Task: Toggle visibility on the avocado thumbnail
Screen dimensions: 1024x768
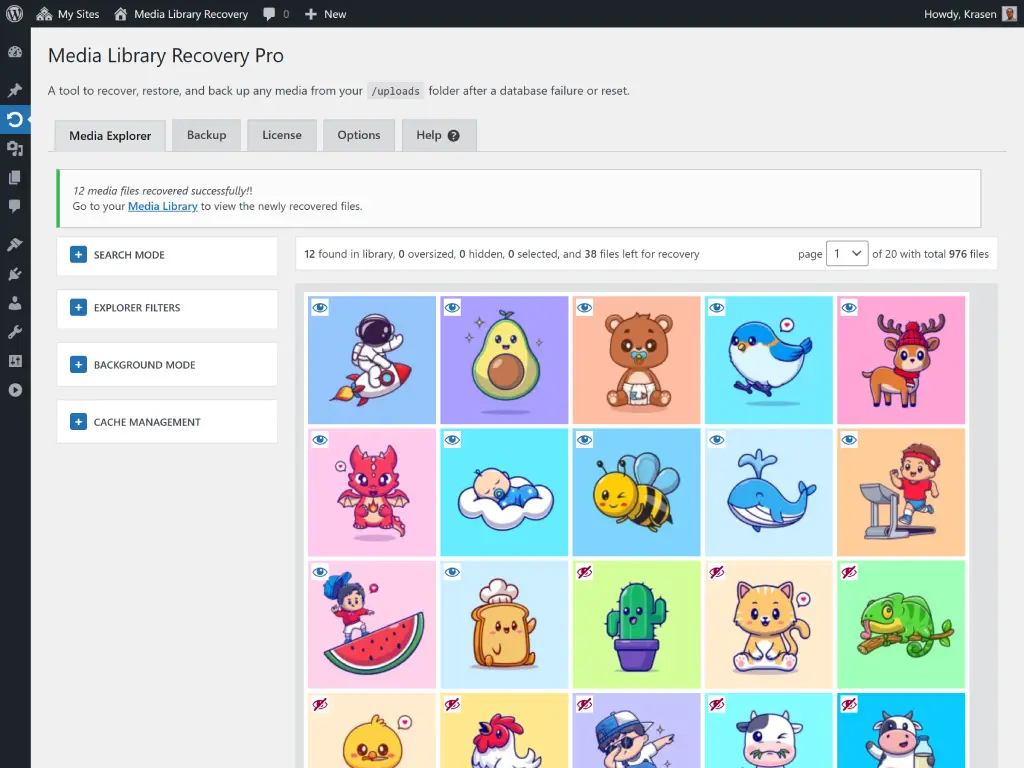Action: pyautogui.click(x=451, y=307)
